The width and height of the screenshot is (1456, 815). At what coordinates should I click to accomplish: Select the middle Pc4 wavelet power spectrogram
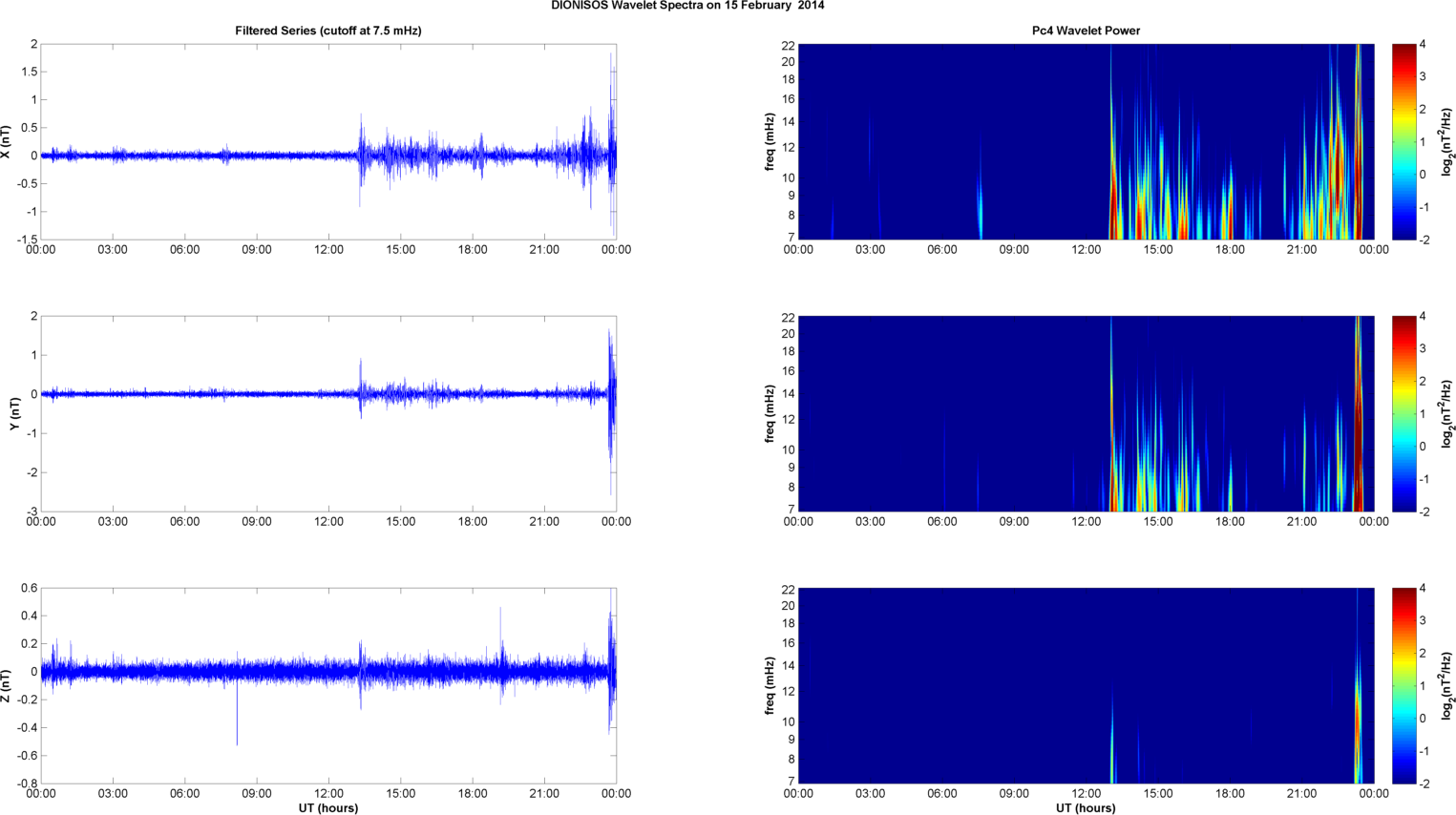(x=1086, y=413)
